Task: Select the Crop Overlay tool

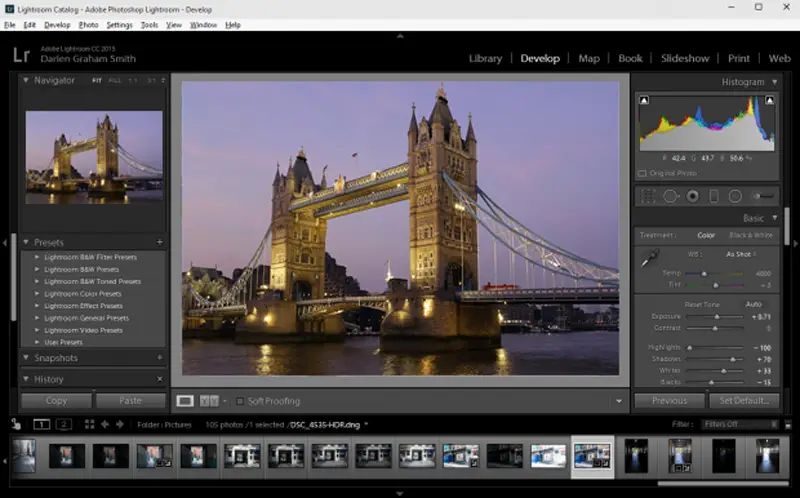Action: click(648, 196)
